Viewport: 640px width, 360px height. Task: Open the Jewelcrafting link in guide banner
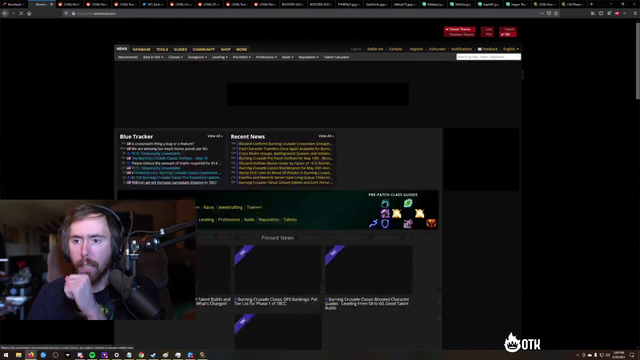point(230,207)
